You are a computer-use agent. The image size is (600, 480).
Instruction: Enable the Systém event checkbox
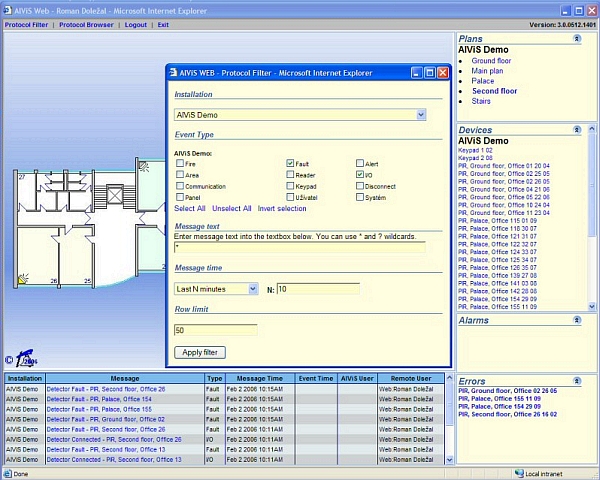pyautogui.click(x=360, y=197)
